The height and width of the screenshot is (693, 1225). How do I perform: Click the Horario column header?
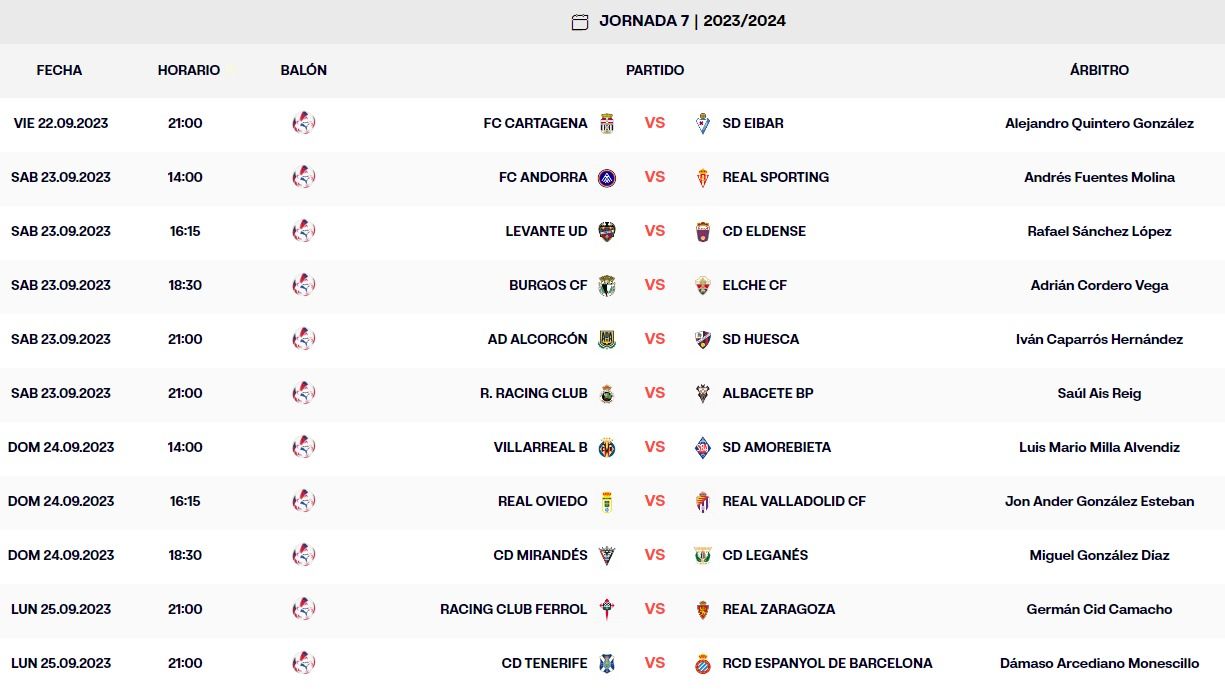point(188,70)
